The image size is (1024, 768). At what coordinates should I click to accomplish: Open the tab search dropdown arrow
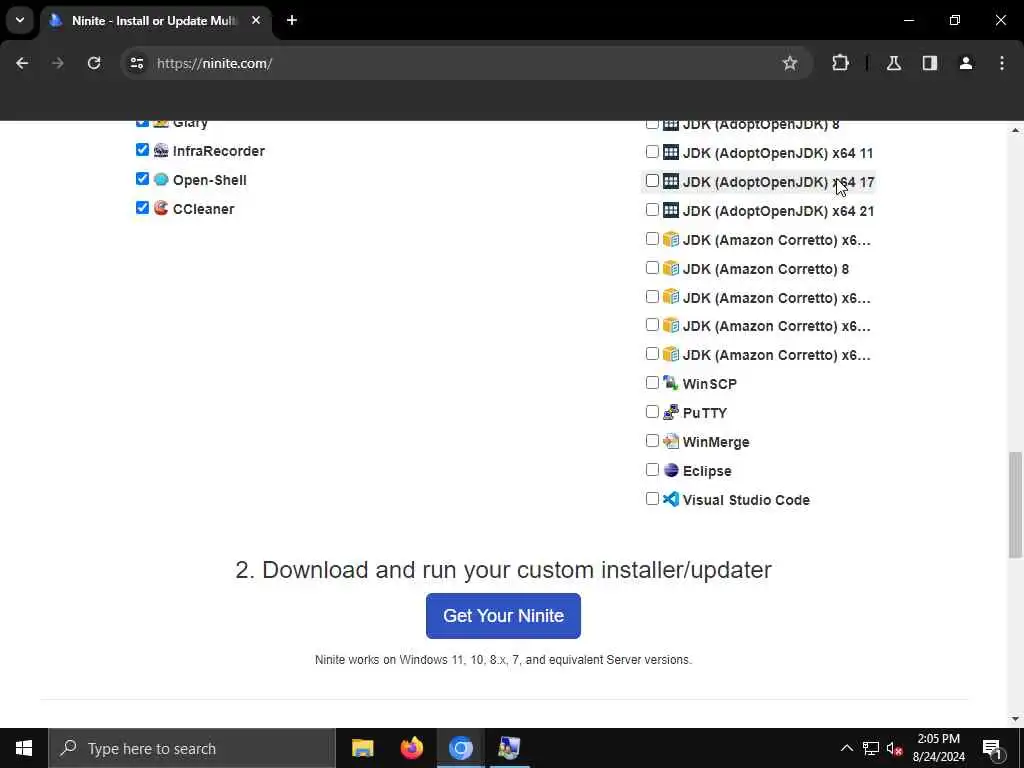point(20,20)
